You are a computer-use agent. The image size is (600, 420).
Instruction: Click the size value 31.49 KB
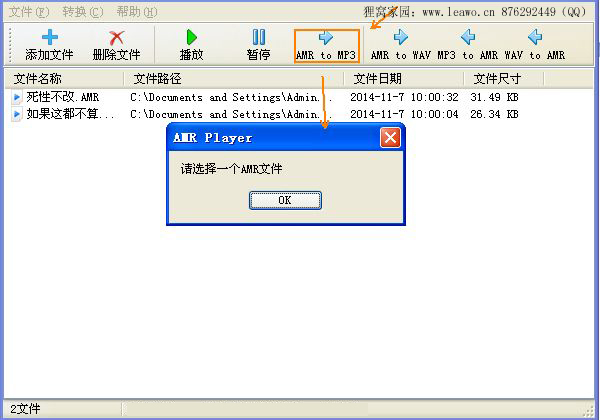(494, 97)
